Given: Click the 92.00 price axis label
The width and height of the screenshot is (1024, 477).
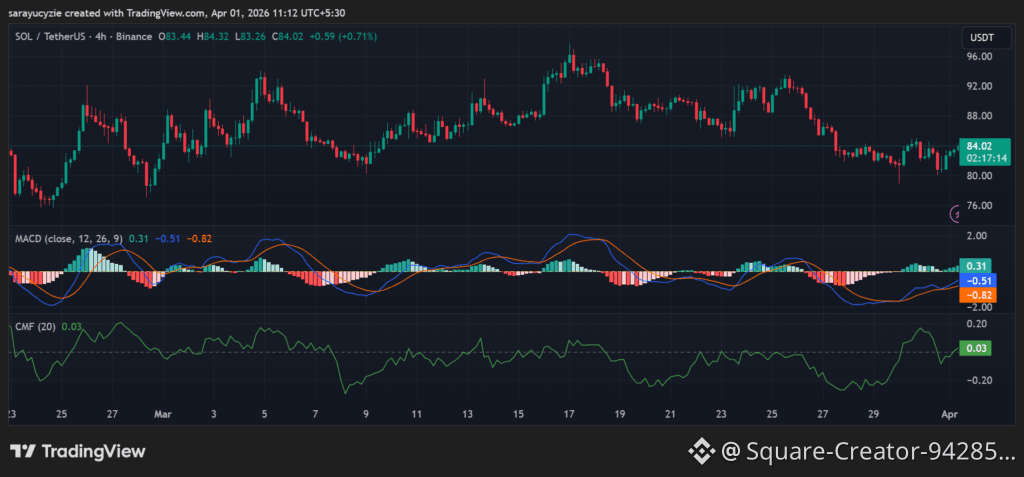Looking at the screenshot, I should click(980, 86).
